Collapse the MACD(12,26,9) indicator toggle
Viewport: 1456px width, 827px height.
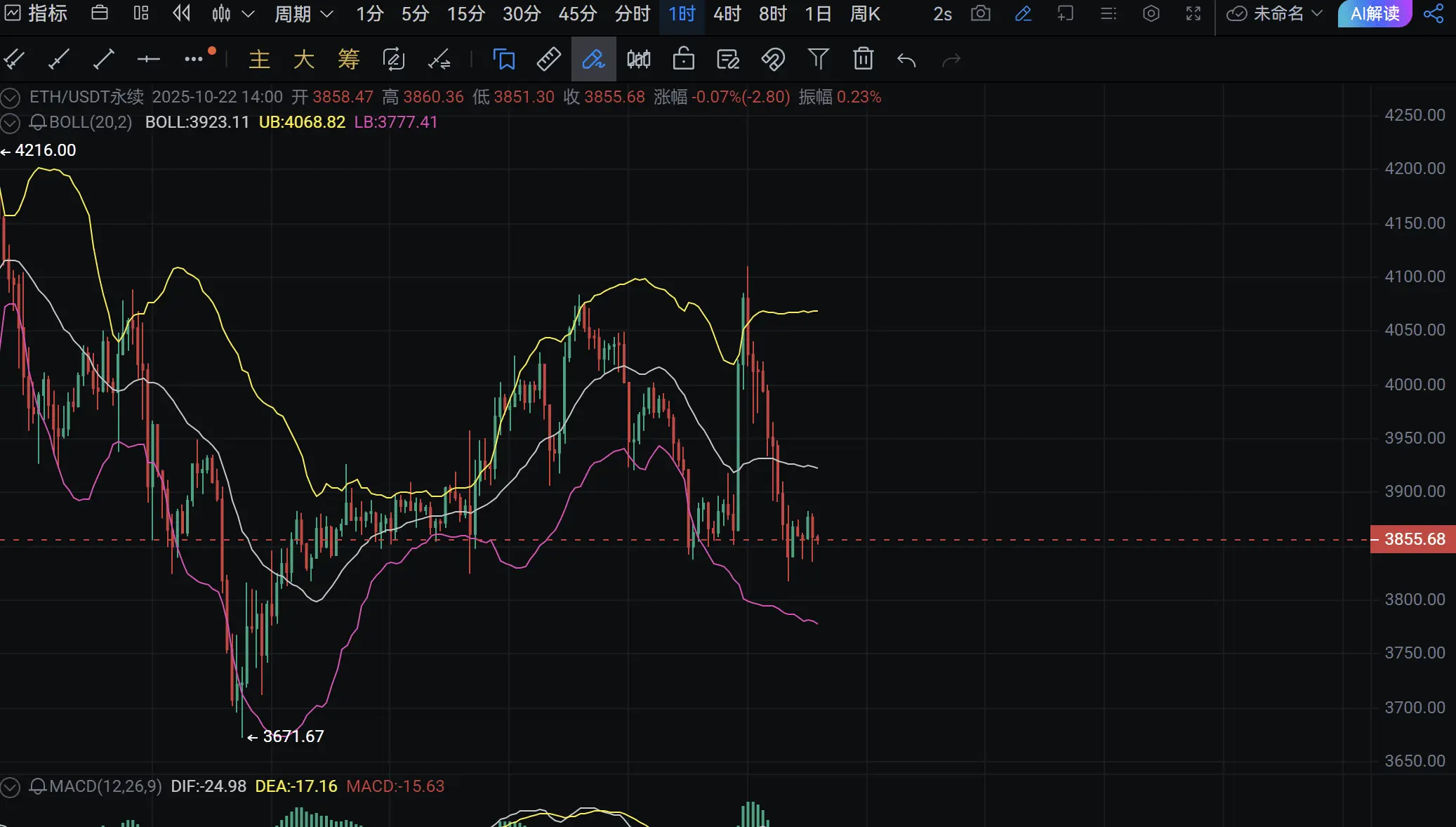coord(10,787)
